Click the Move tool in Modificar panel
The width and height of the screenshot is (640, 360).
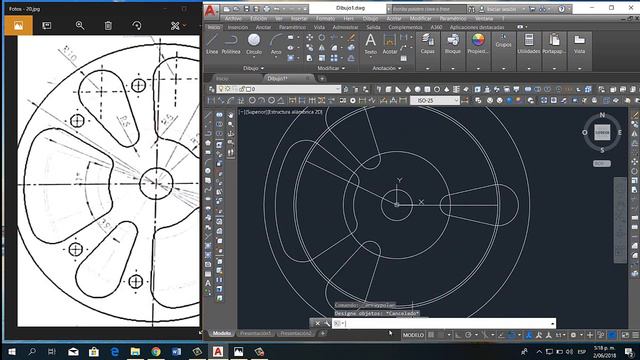click(x=309, y=38)
